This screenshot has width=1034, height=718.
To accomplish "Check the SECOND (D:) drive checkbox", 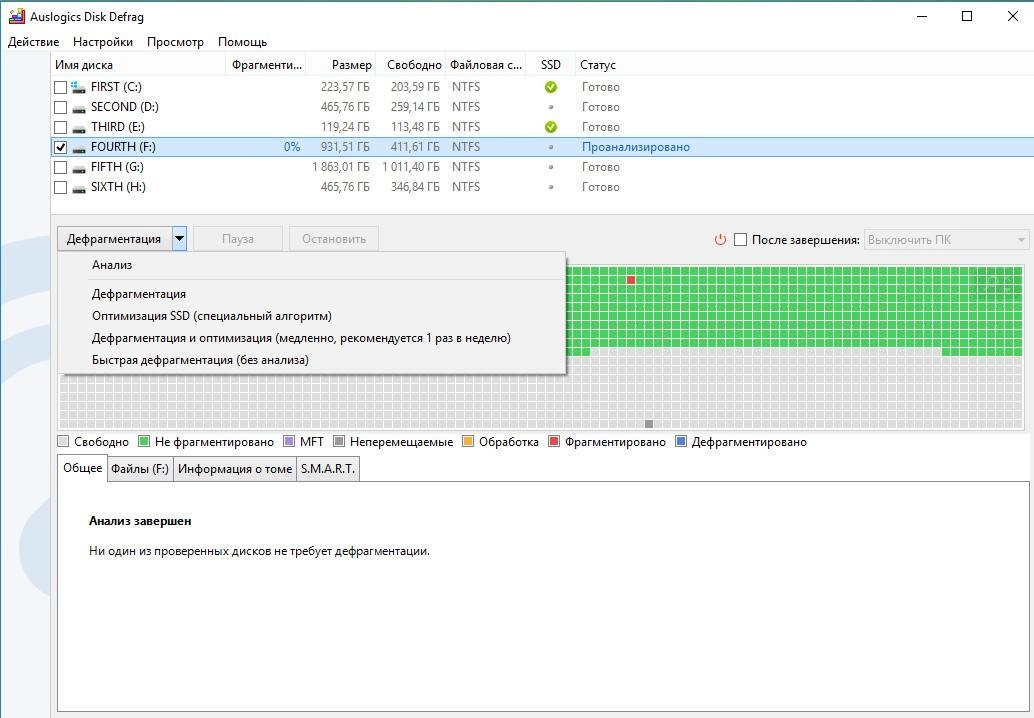I will (x=61, y=107).
